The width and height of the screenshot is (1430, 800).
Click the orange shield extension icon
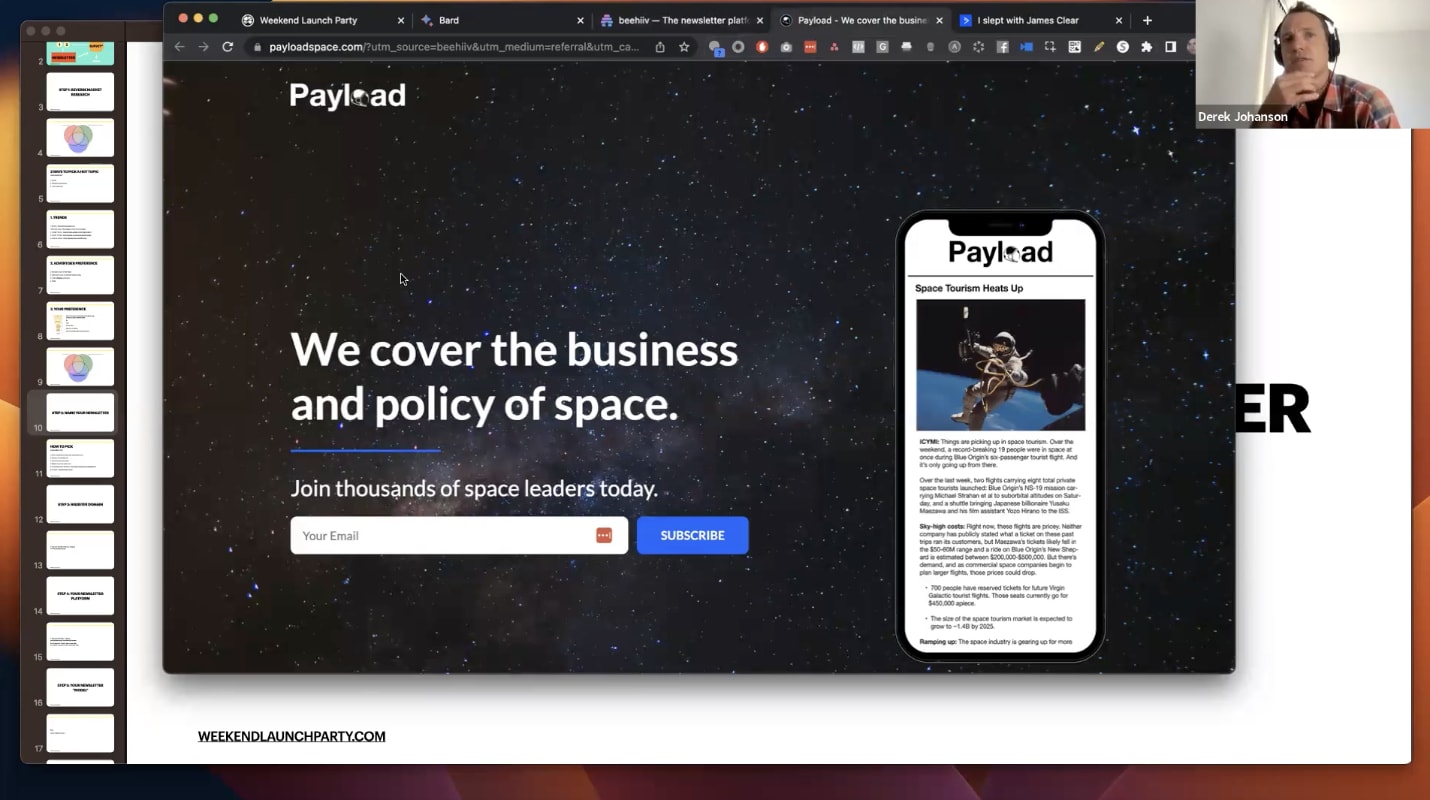tap(762, 47)
